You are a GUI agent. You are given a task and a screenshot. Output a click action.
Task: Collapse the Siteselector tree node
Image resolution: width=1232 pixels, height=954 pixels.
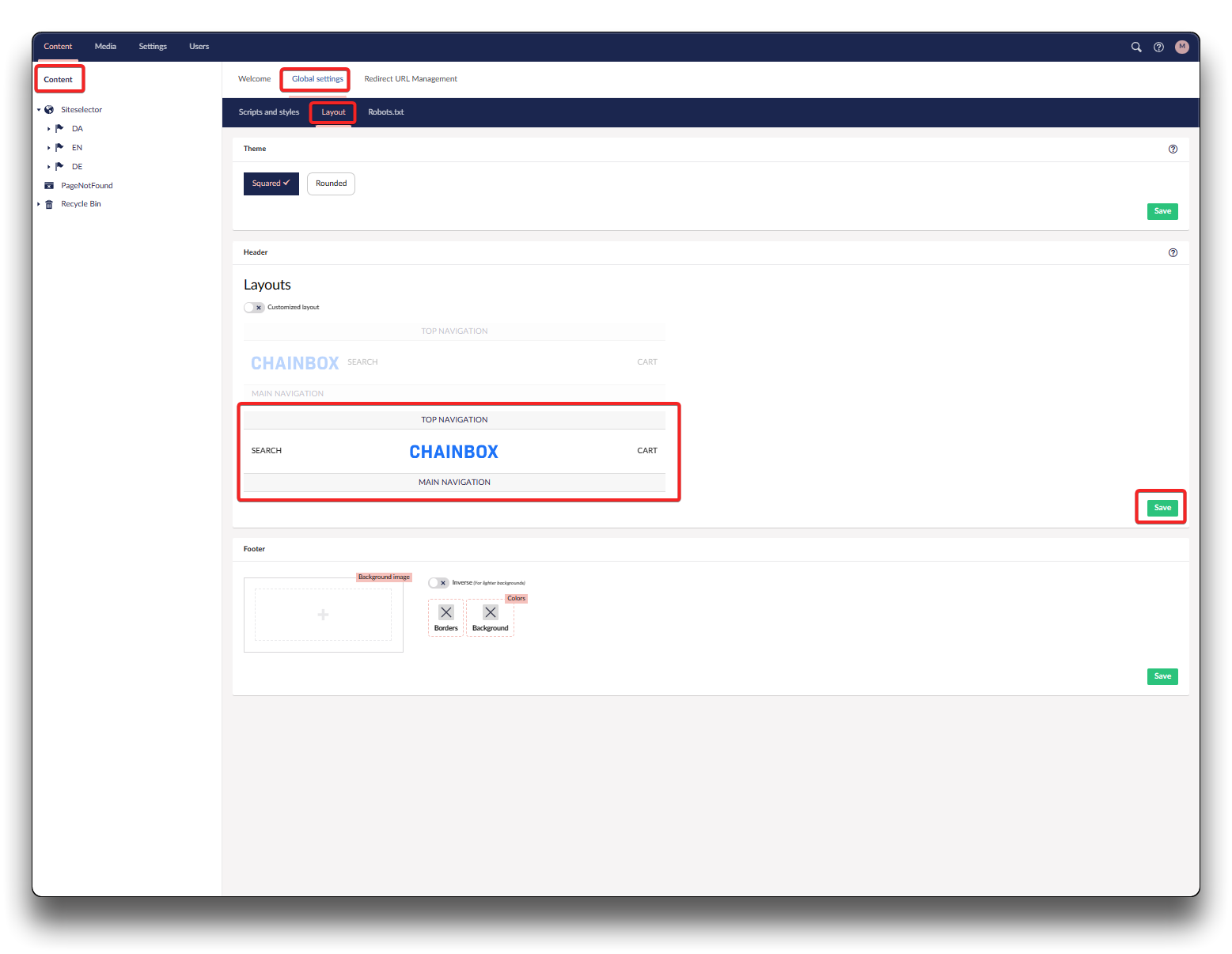click(39, 110)
